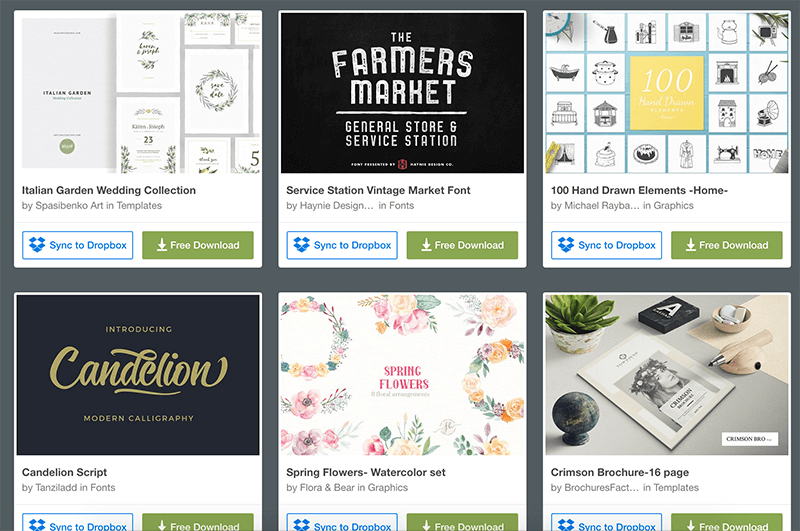Open Fonts category under Candelion Script
Screen dimensions: 800x531
[x=103, y=488]
